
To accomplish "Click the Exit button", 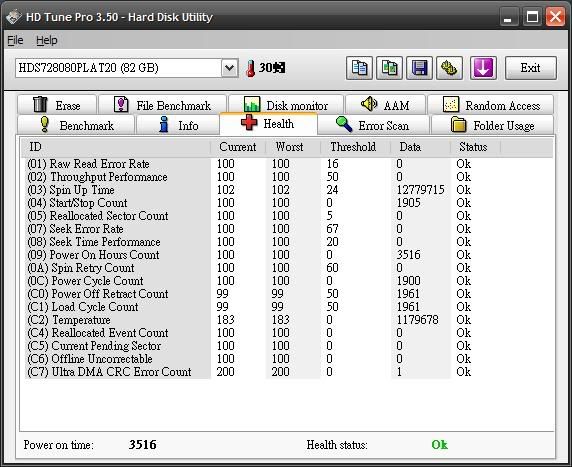I will [531, 68].
